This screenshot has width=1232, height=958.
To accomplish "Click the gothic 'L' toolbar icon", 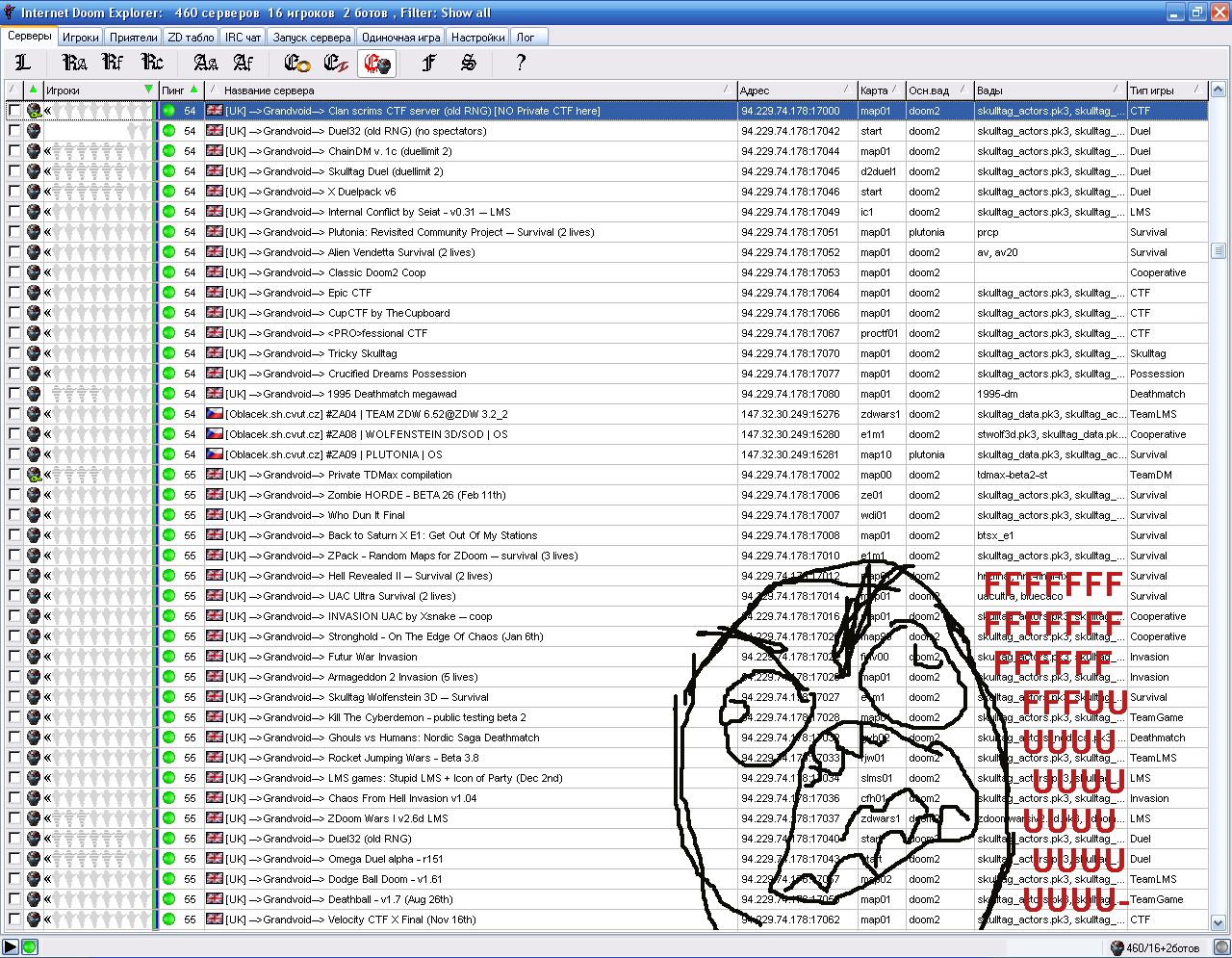I will coord(23,63).
